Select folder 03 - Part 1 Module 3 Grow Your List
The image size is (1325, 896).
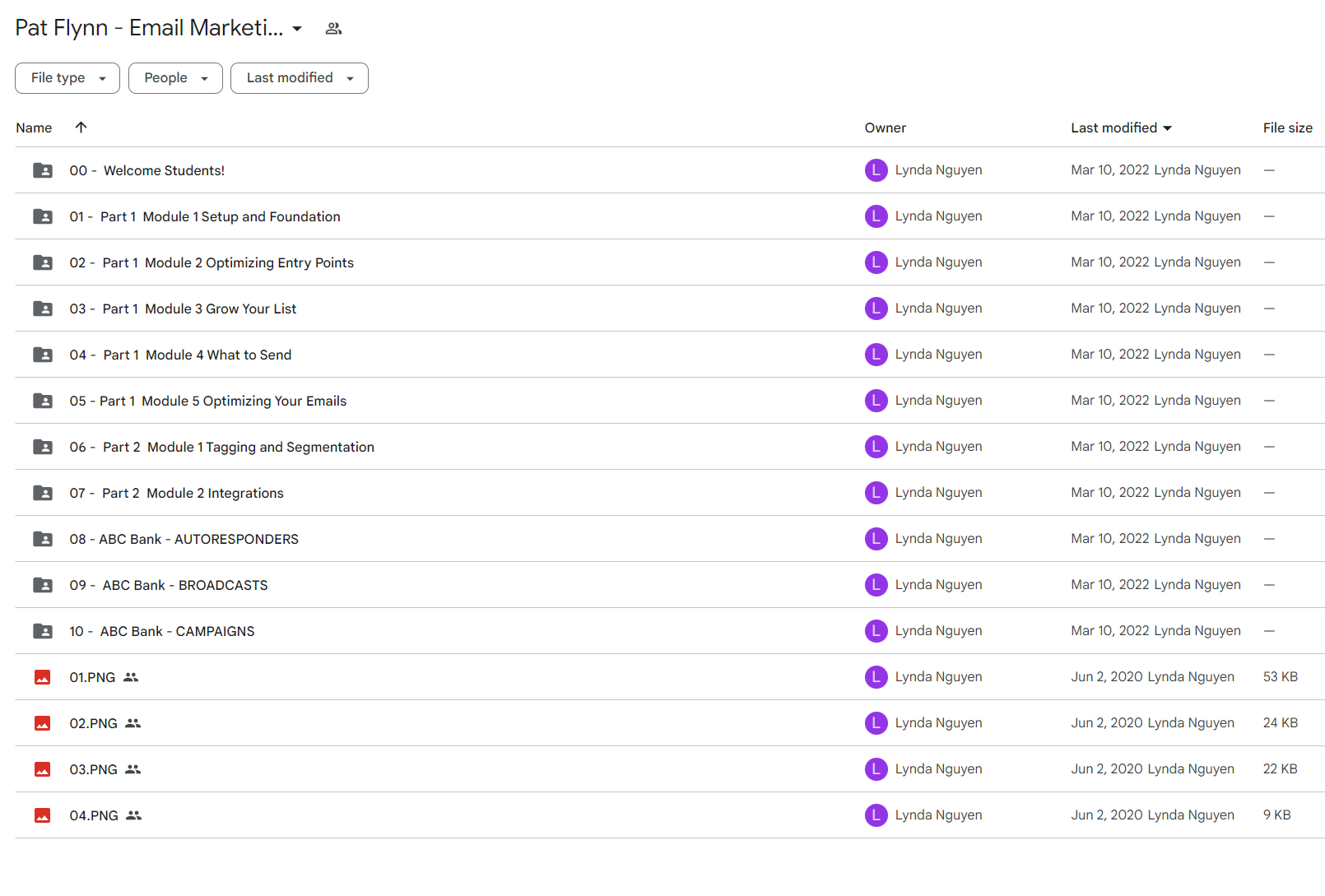click(x=183, y=309)
